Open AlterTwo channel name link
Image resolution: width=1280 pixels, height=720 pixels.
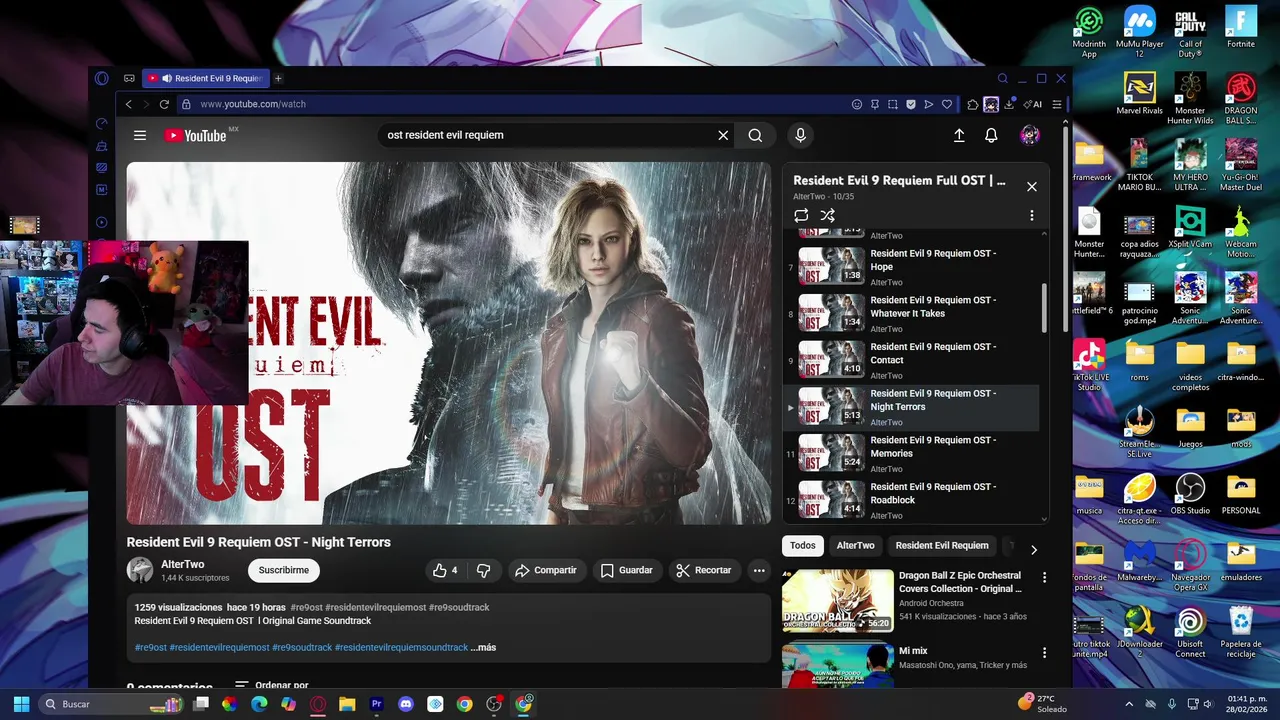click(182, 564)
